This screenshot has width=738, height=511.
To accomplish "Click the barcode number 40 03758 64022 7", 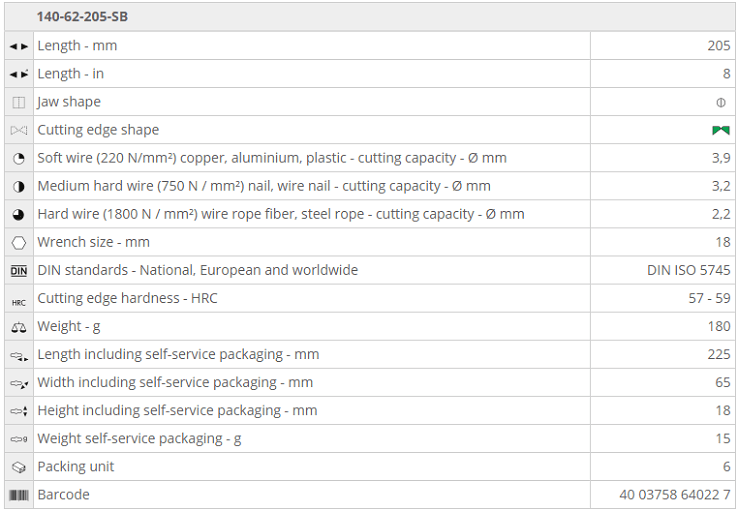I will (675, 495).
